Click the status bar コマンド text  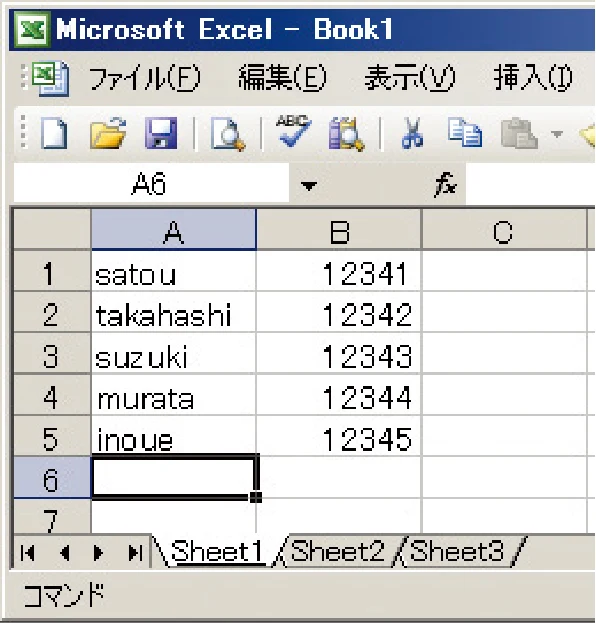pyautogui.click(x=64, y=595)
